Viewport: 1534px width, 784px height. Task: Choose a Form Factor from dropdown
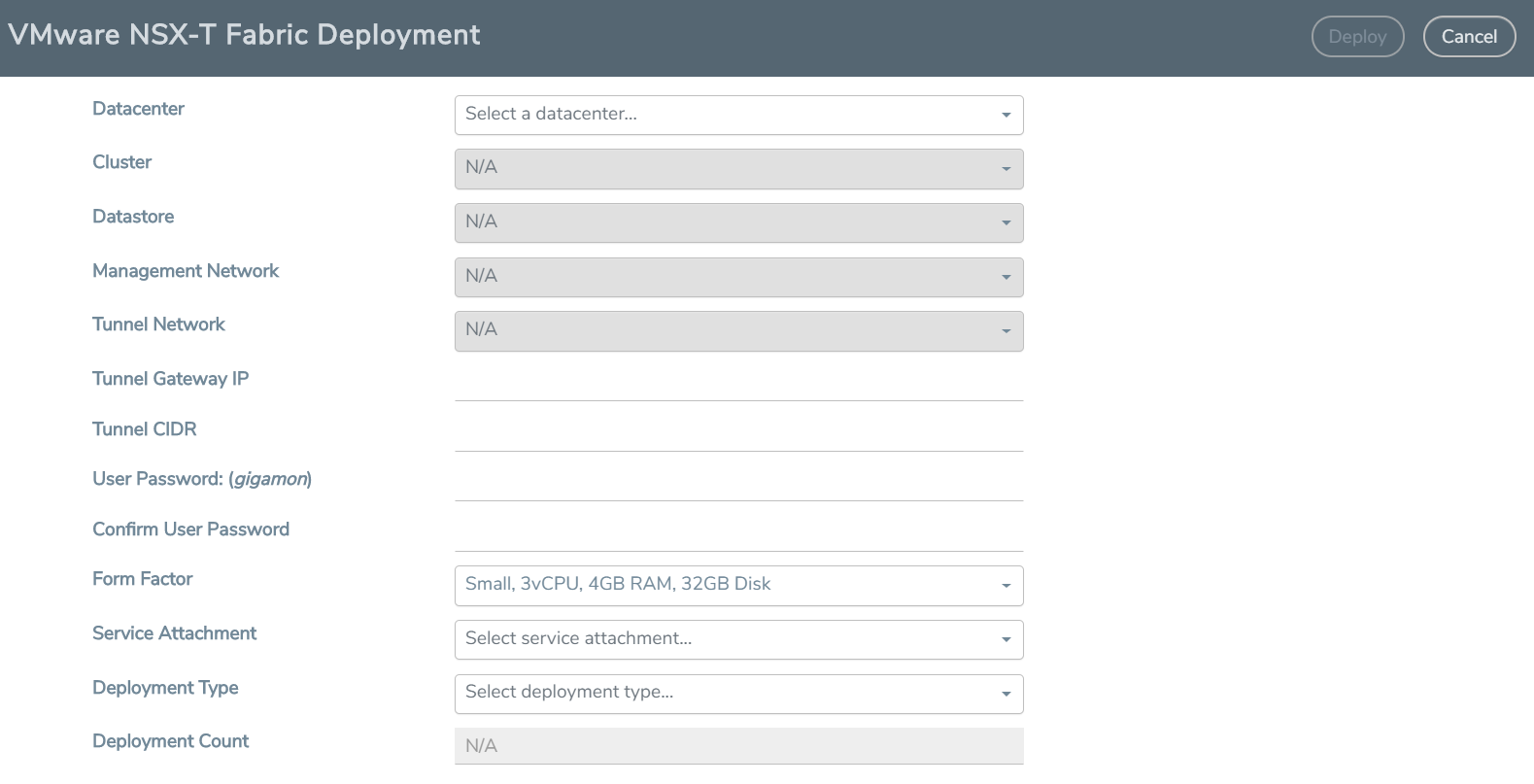coord(738,586)
